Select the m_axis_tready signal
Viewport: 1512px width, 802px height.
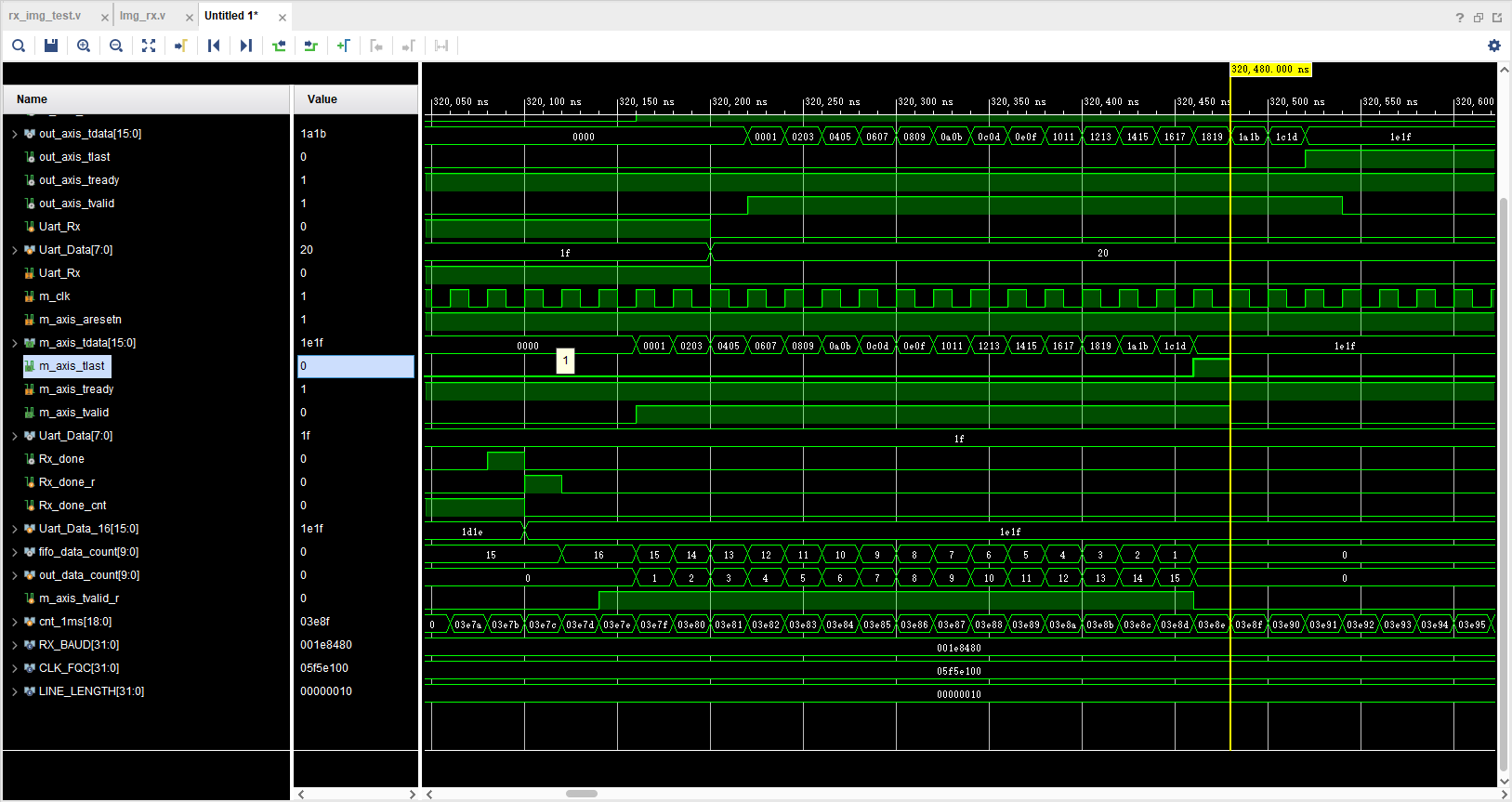76,389
